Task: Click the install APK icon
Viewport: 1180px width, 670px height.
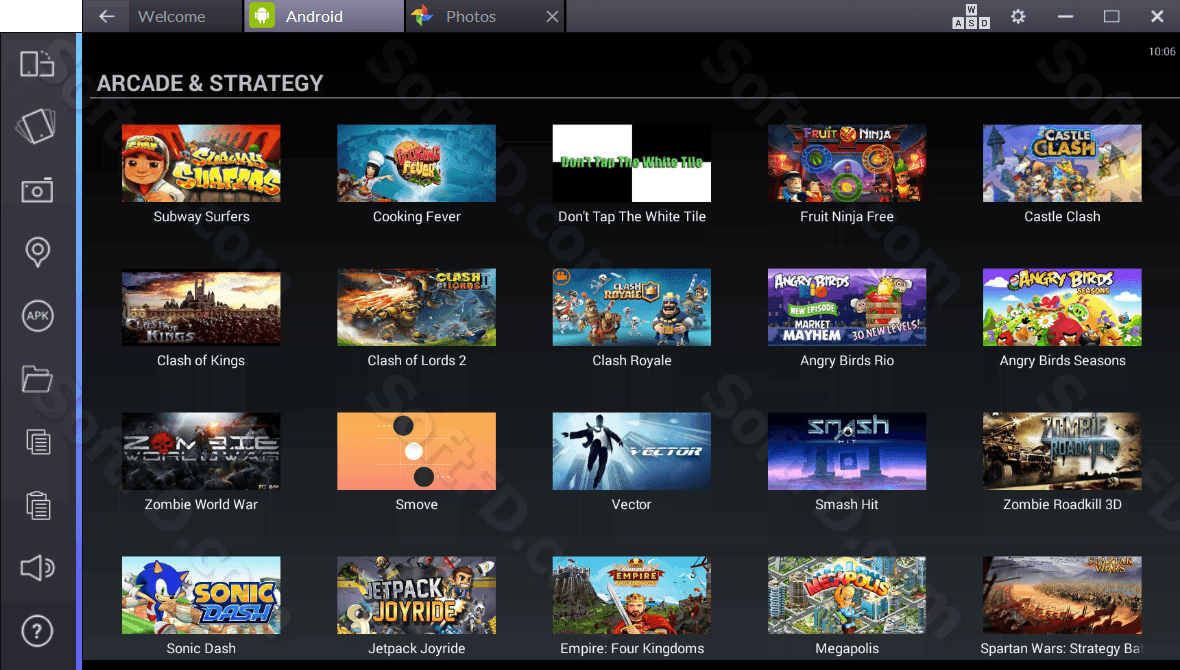Action: coord(38,315)
